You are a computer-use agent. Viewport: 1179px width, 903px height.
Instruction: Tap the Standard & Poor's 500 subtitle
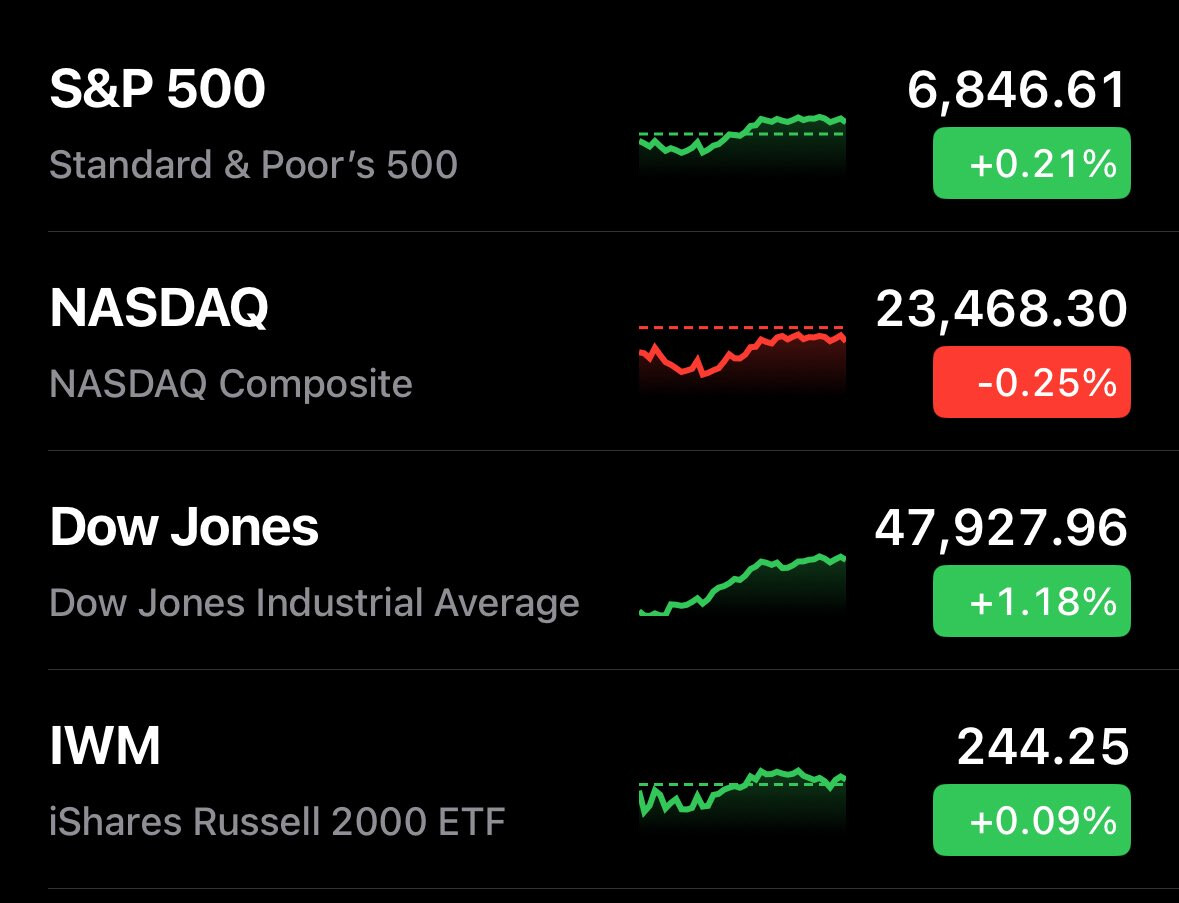pos(253,164)
